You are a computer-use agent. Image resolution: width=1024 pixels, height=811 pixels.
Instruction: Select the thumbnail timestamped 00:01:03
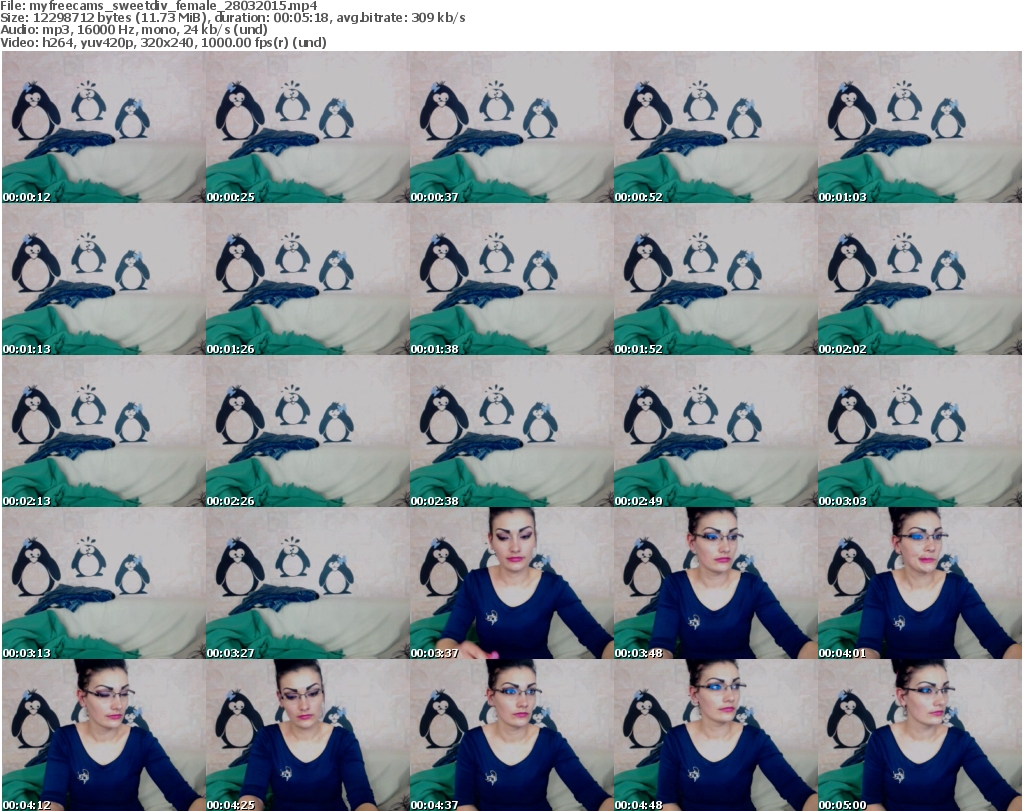click(919, 127)
